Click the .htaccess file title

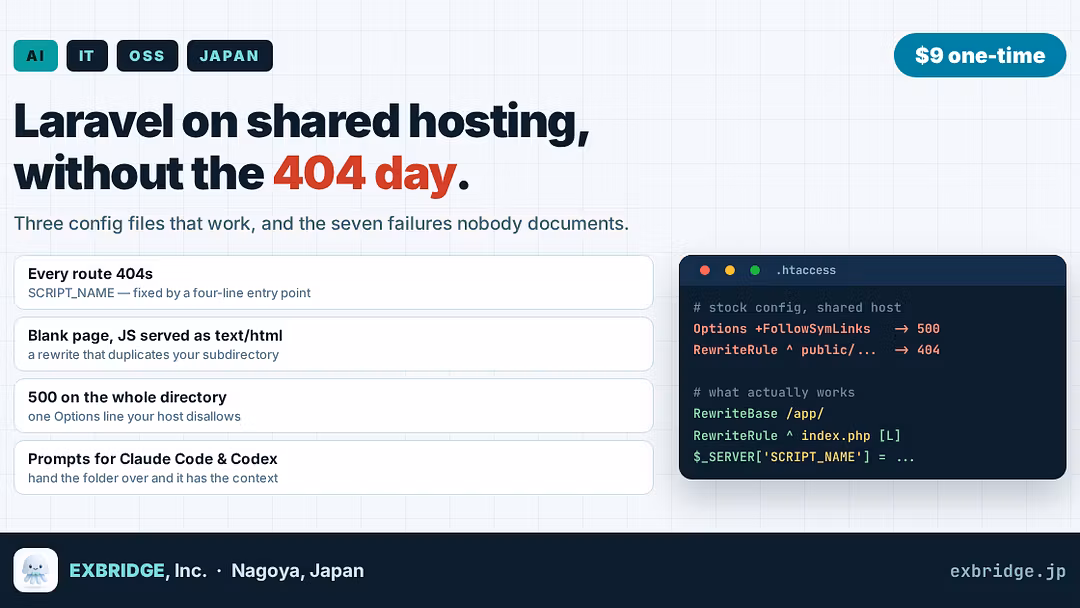(806, 271)
